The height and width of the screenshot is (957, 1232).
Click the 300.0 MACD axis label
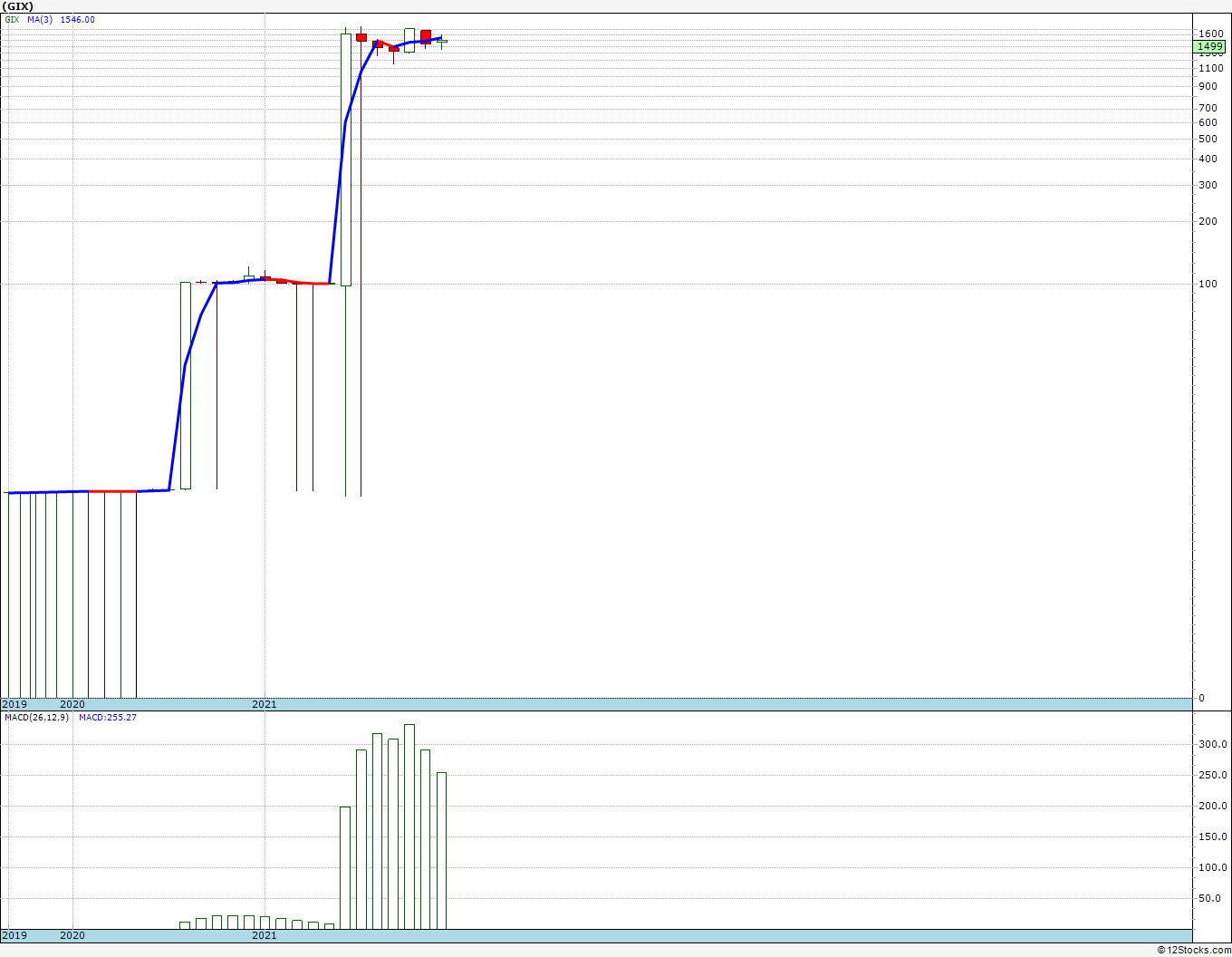pyautogui.click(x=1213, y=744)
